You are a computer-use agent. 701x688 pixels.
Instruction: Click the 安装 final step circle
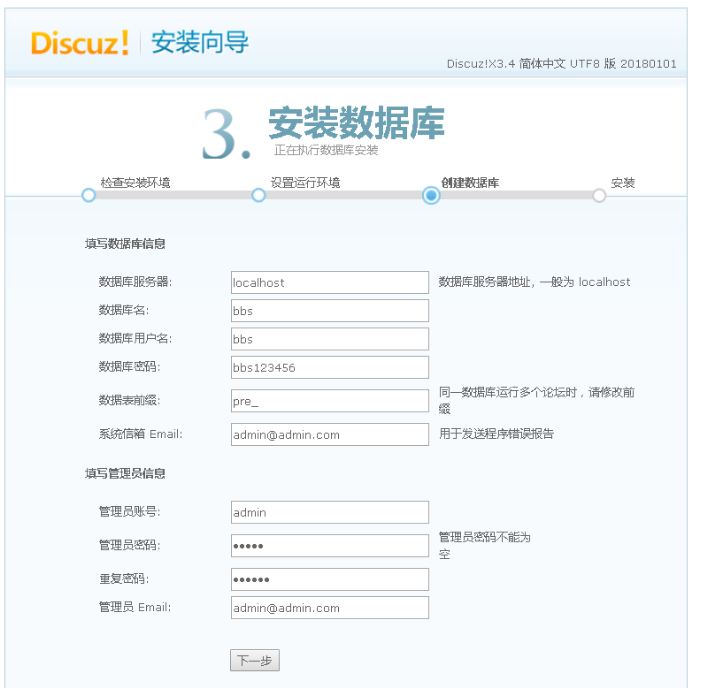click(x=599, y=195)
